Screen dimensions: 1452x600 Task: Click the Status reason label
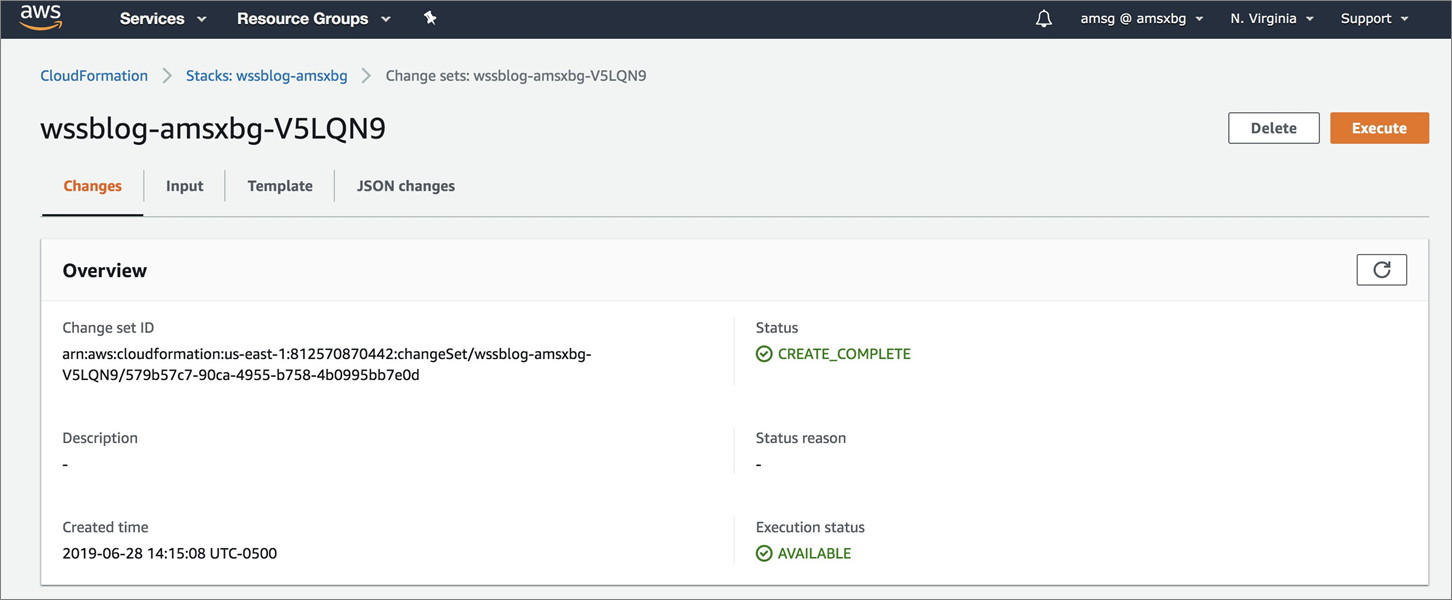[801, 438]
